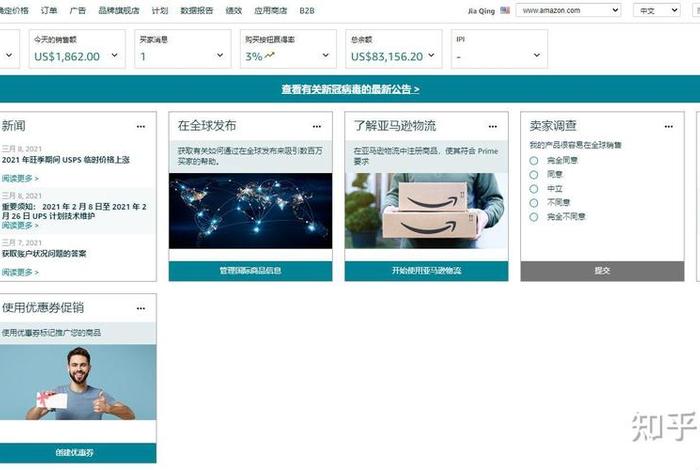The image size is (700, 470).
Task: Open the 计划 menu
Action: 160,10
